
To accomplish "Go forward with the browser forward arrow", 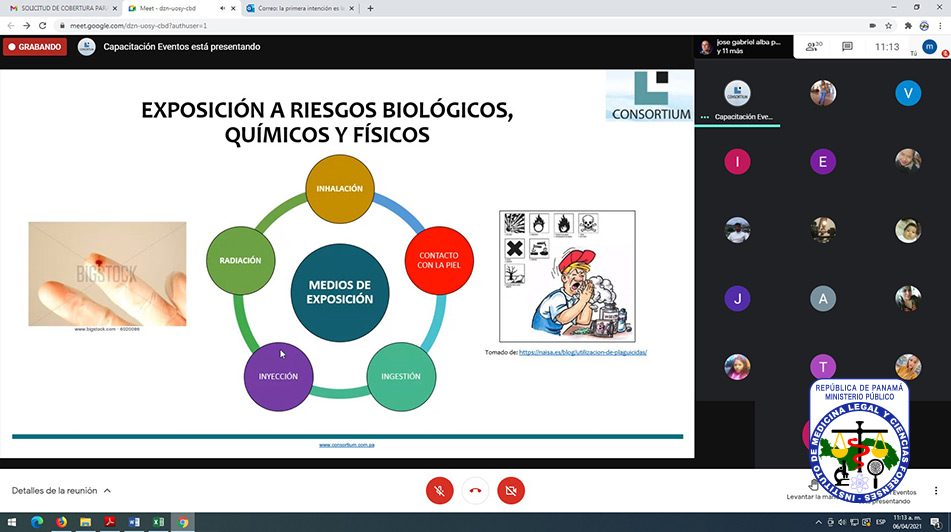I will tap(26, 25).
